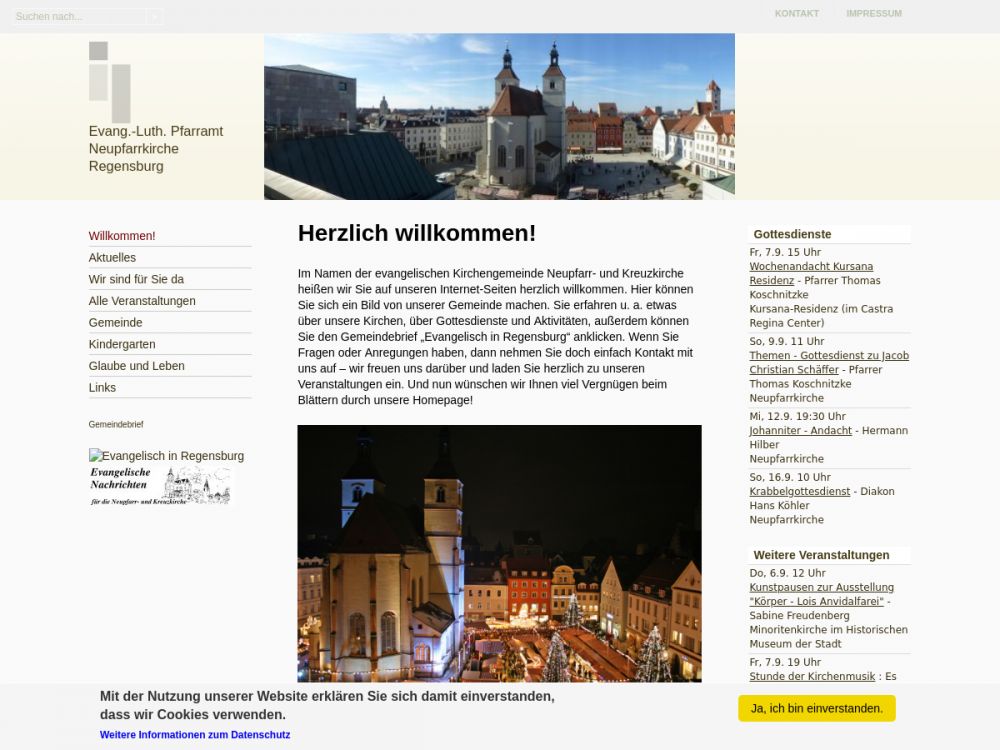1000x750 pixels.
Task: Select 'Willkommen!' in the sidebar menu
Action: (x=122, y=236)
